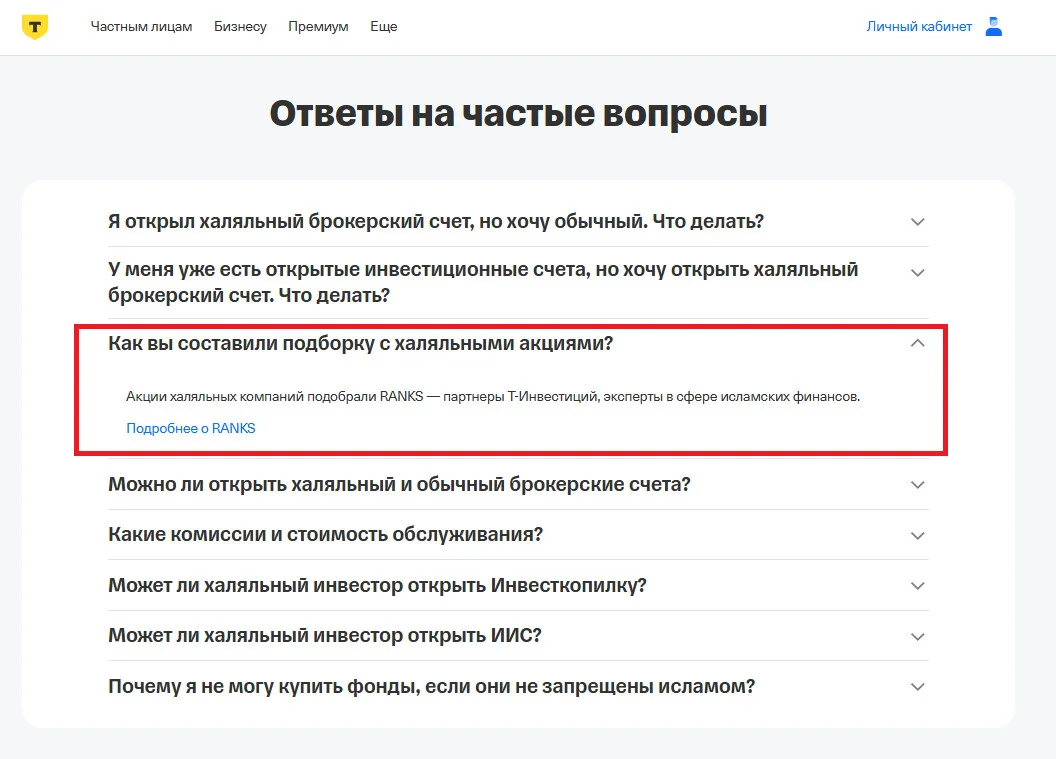Expand chevron for 'Я открыл халяльный брокерский счет'
Screen dimensions: 1056x759
pos(917,222)
